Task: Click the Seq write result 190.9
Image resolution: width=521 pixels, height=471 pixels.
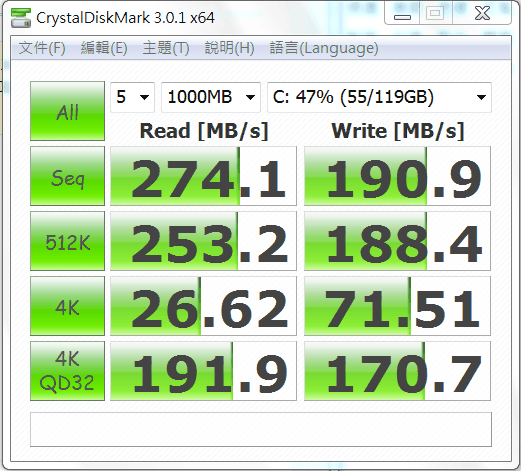Action: point(397,176)
